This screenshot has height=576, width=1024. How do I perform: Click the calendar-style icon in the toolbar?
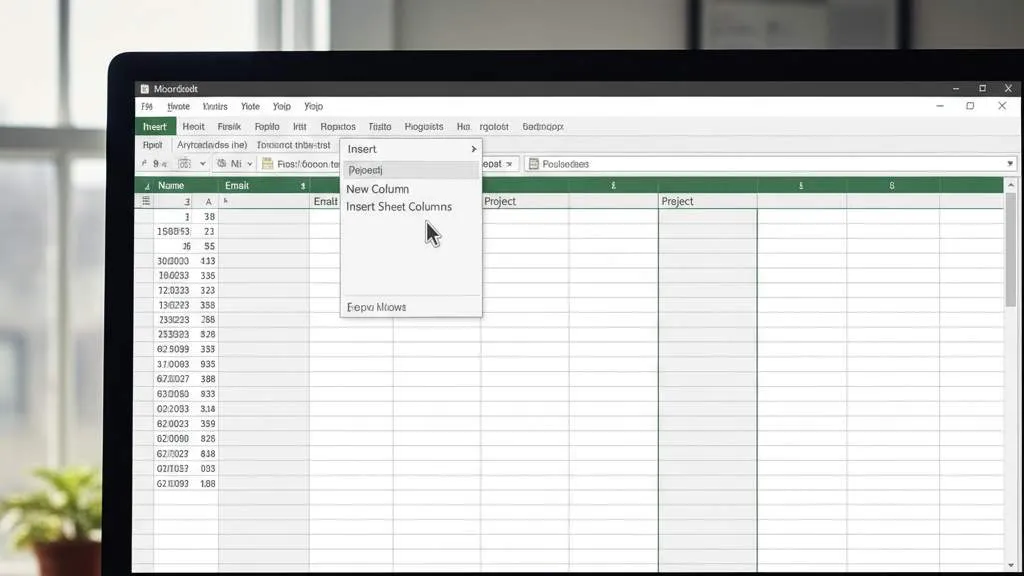[184, 164]
